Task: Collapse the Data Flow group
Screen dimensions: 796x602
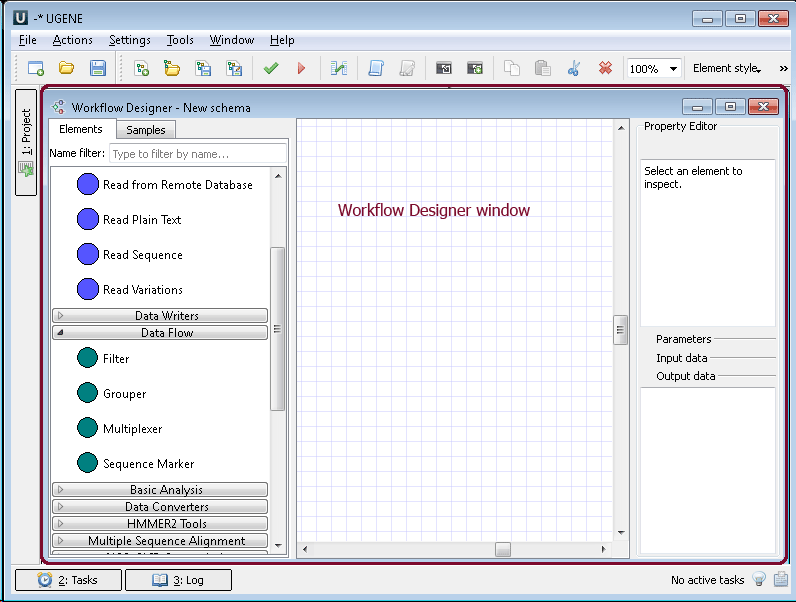Action: 160,332
